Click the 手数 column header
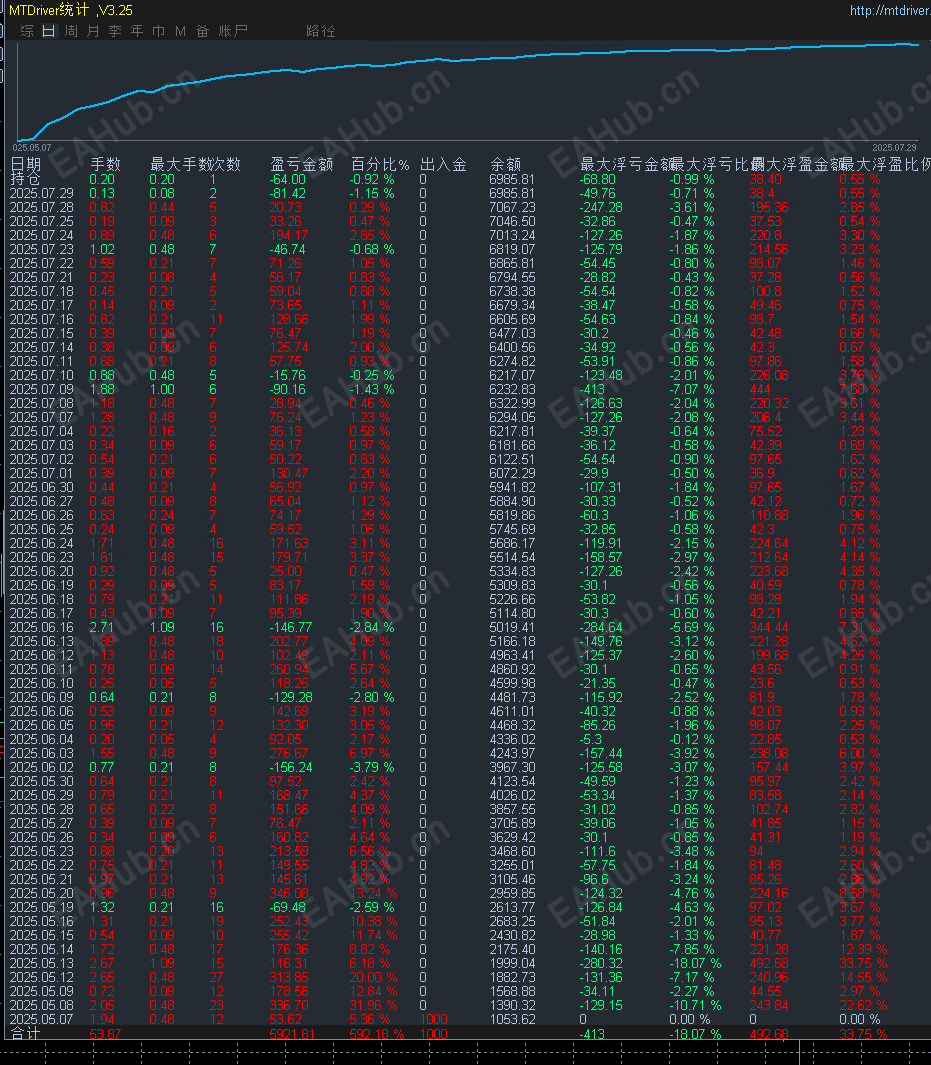This screenshot has width=931, height=1065. (105, 164)
